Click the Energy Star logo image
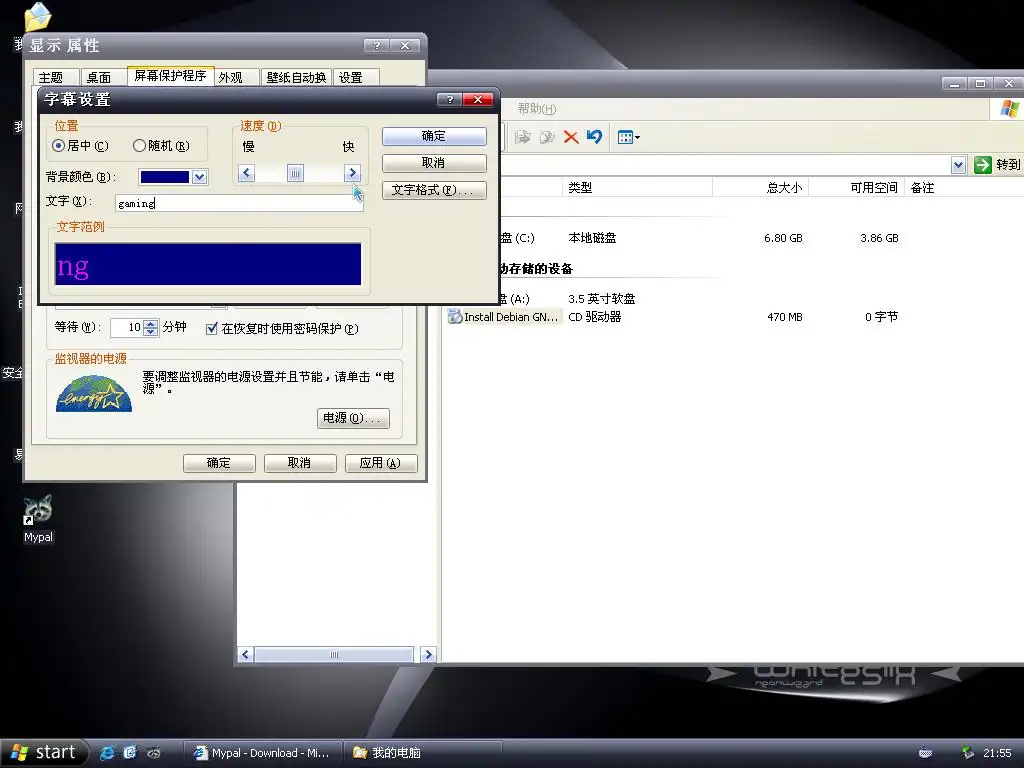Screen dimensions: 1024x768 coord(94,393)
